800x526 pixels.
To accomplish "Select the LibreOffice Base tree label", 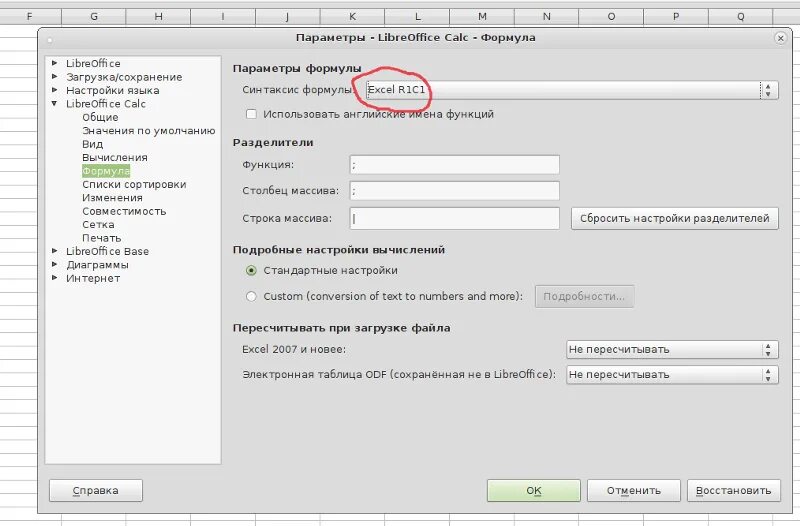I will click(x=107, y=251).
